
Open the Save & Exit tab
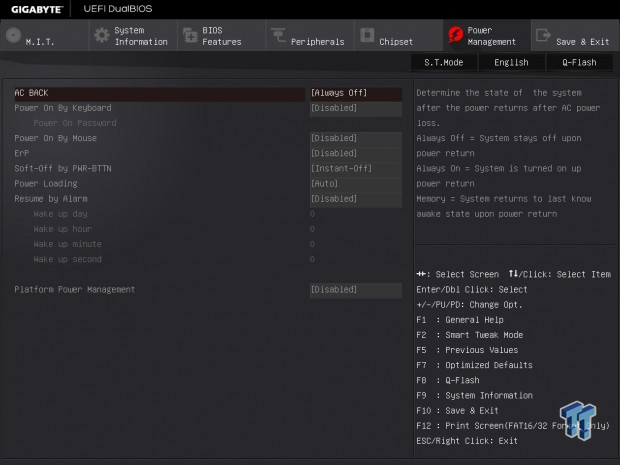point(575,36)
